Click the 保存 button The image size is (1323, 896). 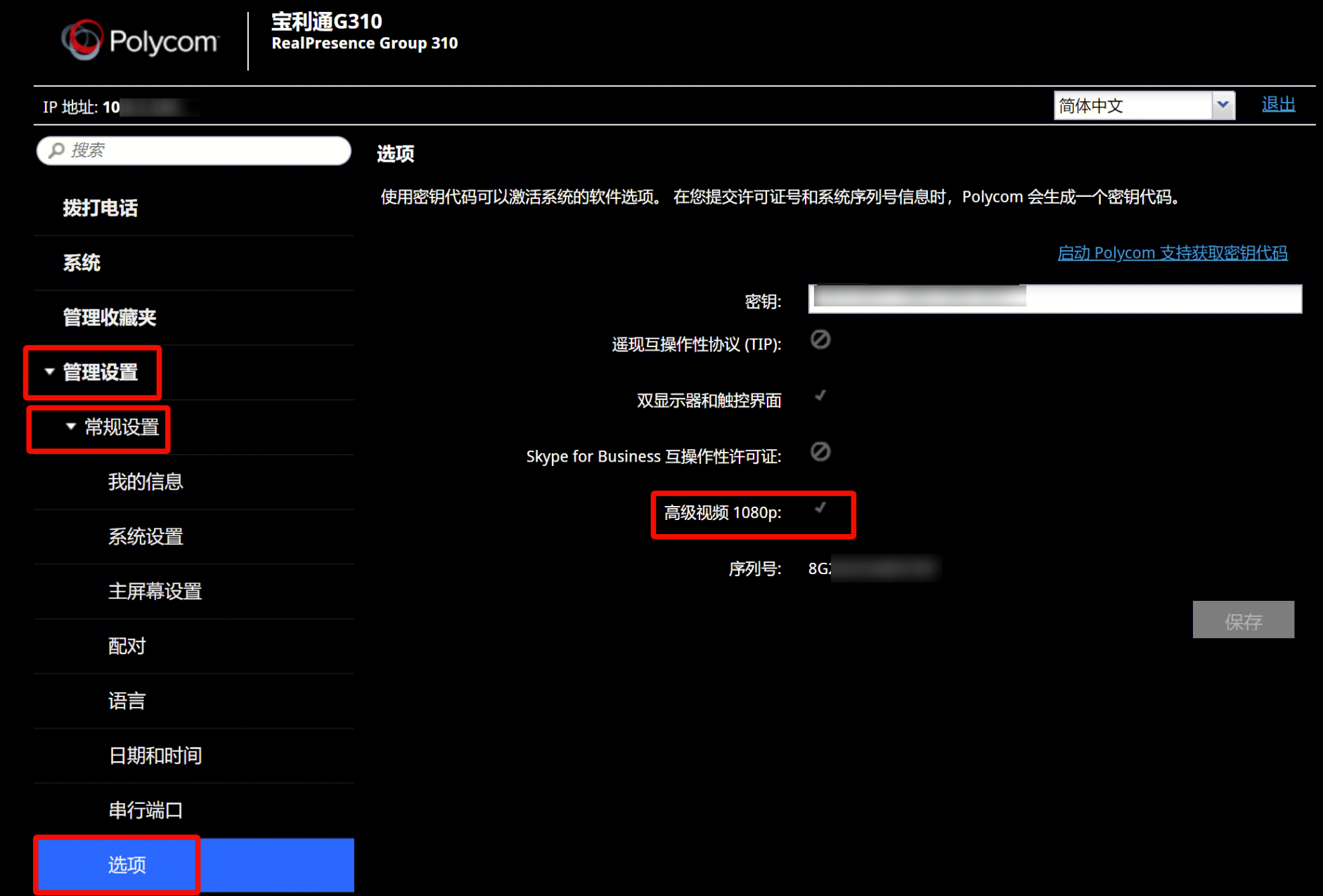pyautogui.click(x=1243, y=620)
